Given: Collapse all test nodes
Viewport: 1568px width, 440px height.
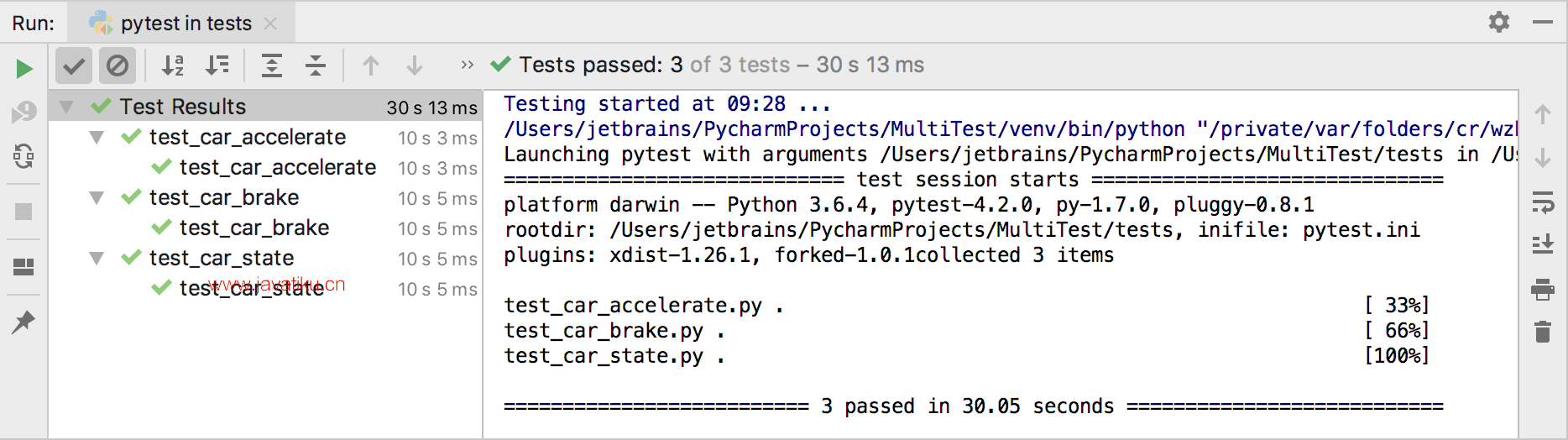Looking at the screenshot, I should click(x=316, y=65).
